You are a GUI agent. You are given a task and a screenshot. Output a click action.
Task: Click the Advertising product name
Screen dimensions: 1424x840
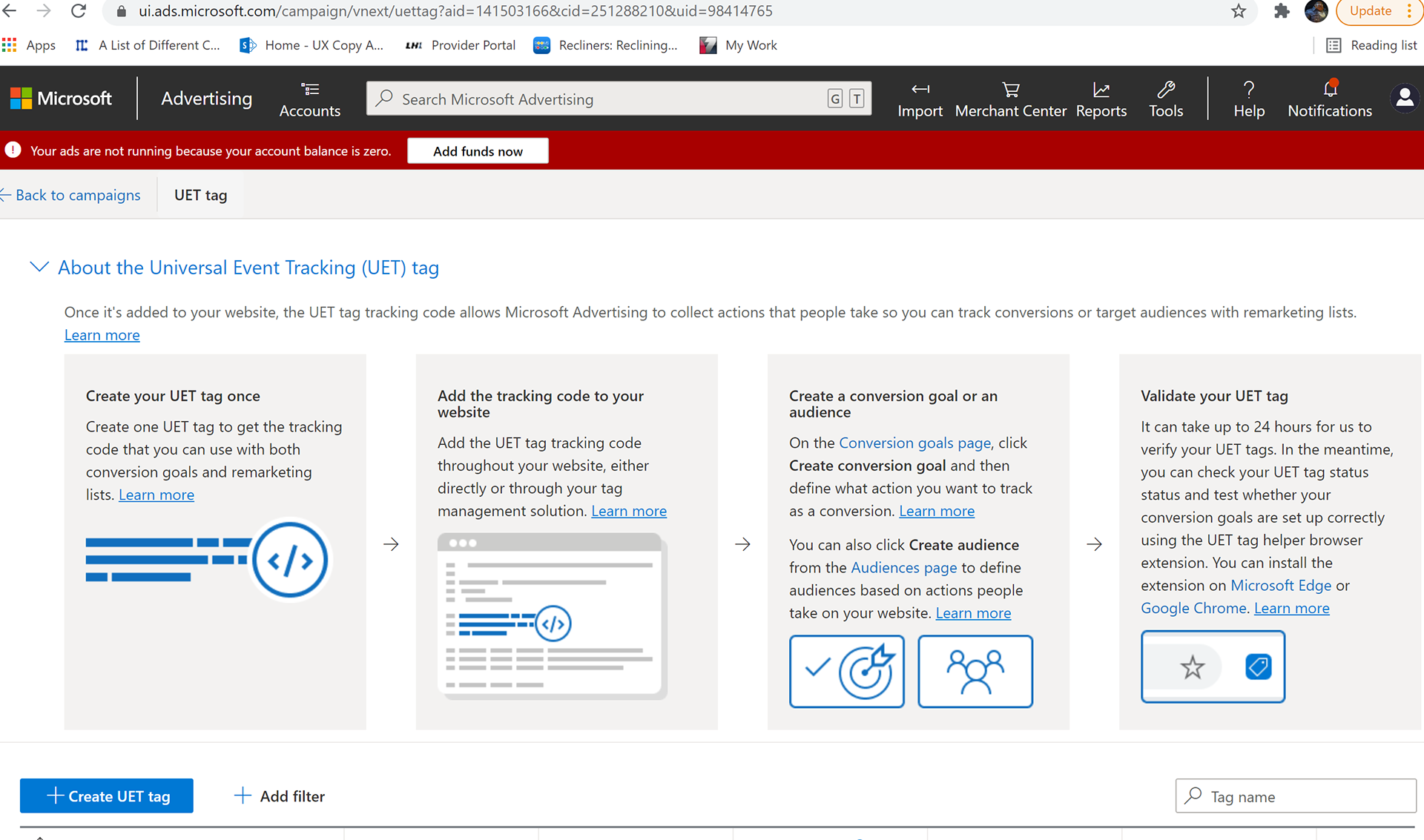coord(206,98)
